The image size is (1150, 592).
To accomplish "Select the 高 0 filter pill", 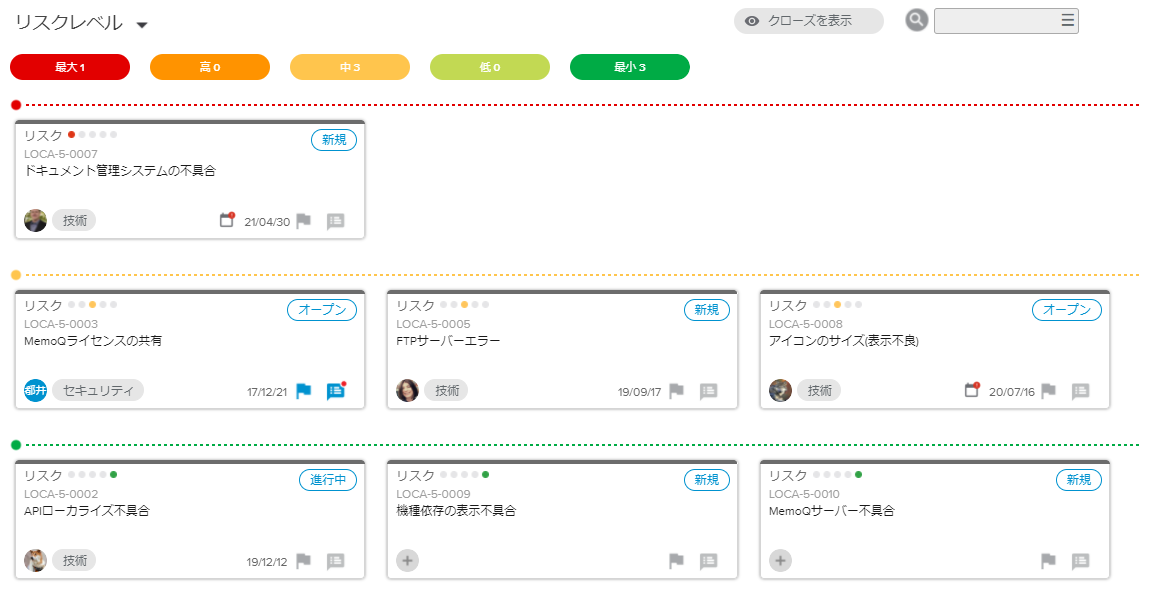I will [x=210, y=67].
